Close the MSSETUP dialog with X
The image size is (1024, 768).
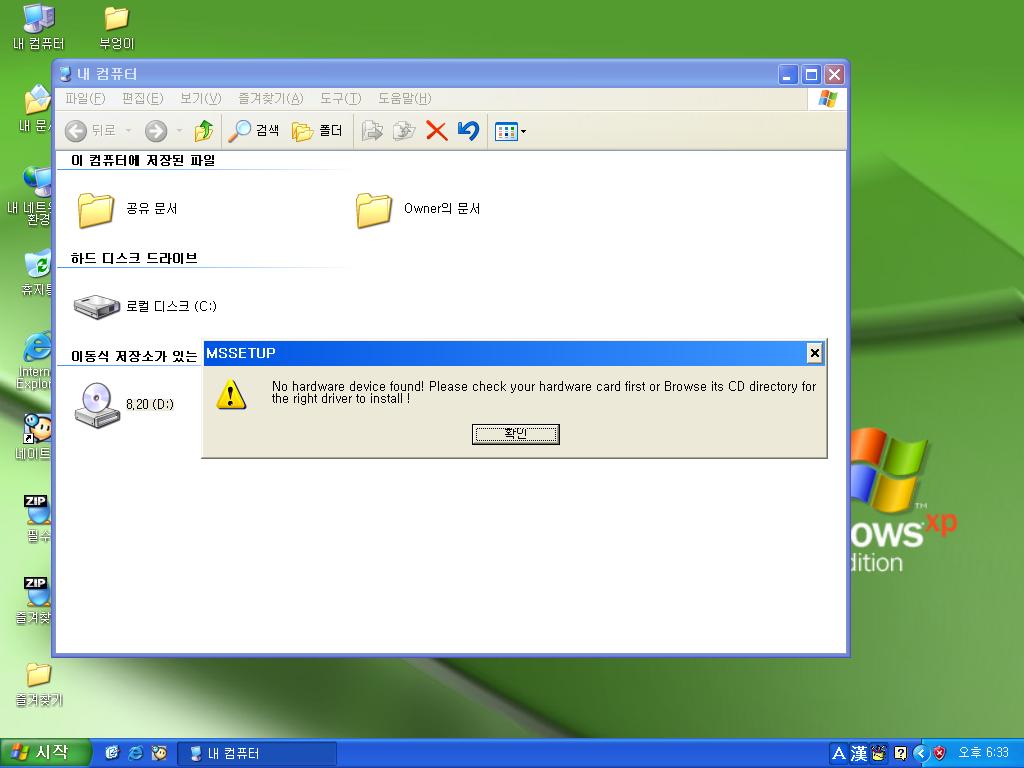pyautogui.click(x=814, y=353)
